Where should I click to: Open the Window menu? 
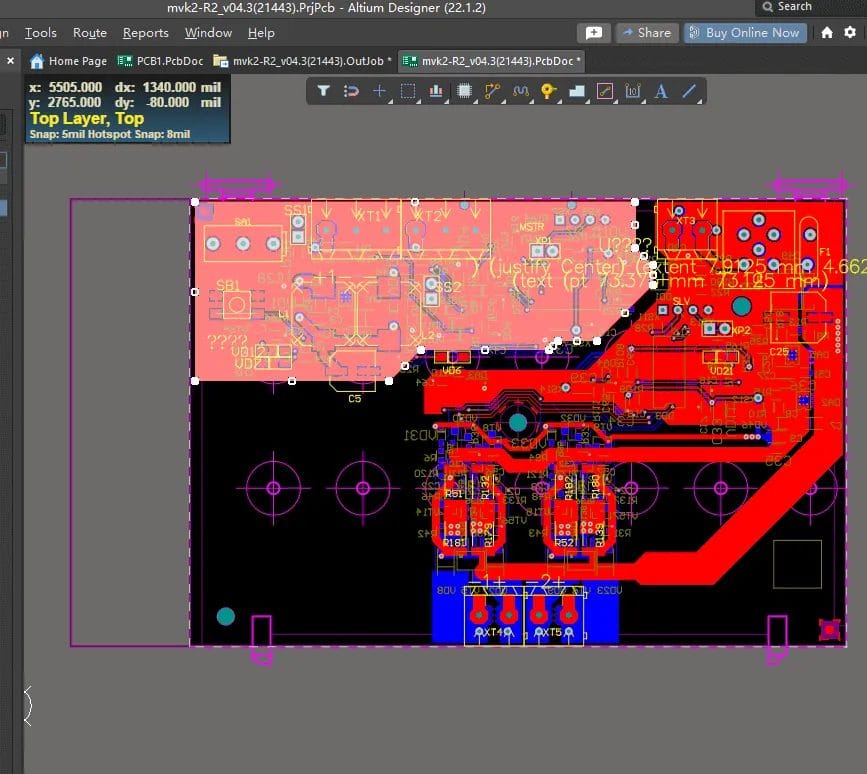click(208, 33)
